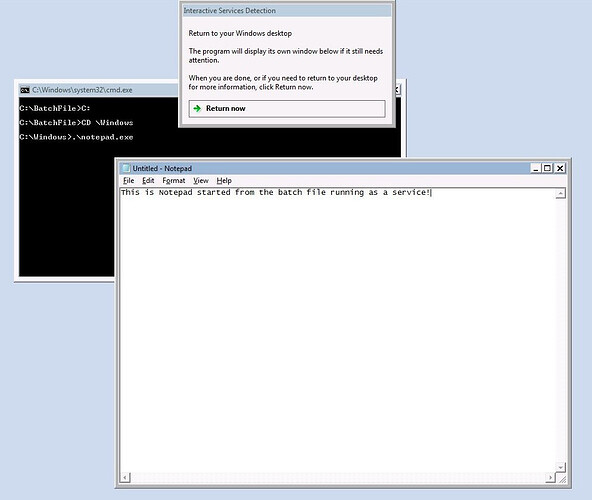This screenshot has width=592, height=500.
Task: Open the Edit menu in Notepad
Action: [148, 181]
